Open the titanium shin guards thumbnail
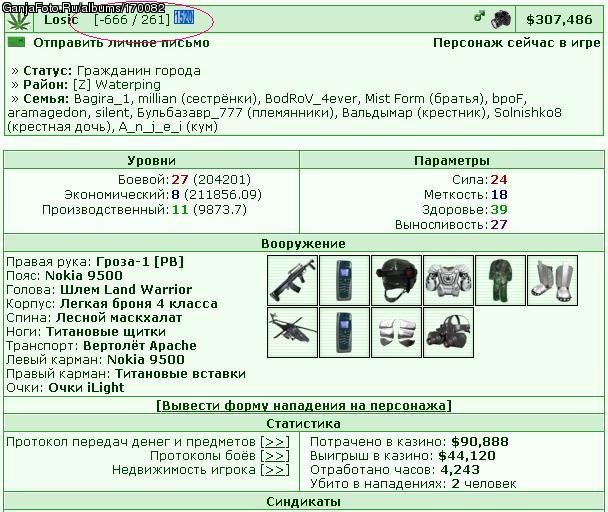Viewport: 608px width, 512px height. pyautogui.click(x=552, y=280)
